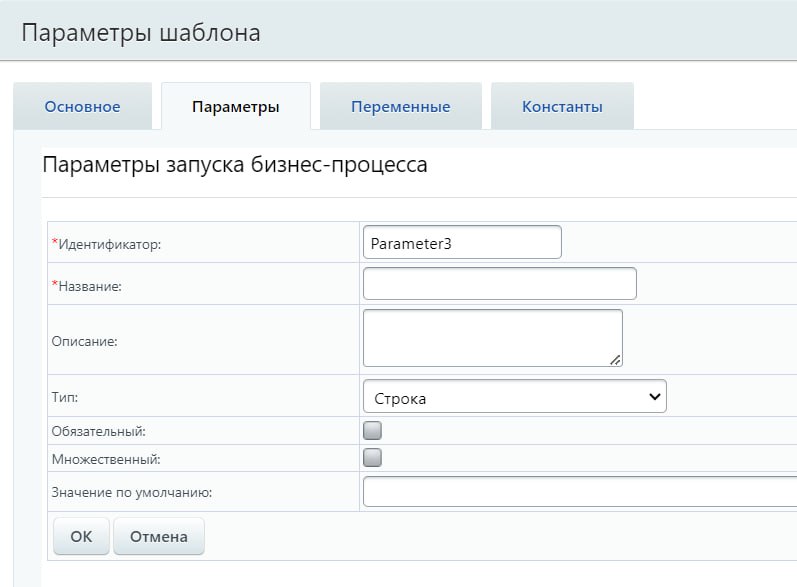Expand the Тип dropdown showing Строка
Image resolution: width=797 pixels, height=587 pixels.
point(514,397)
